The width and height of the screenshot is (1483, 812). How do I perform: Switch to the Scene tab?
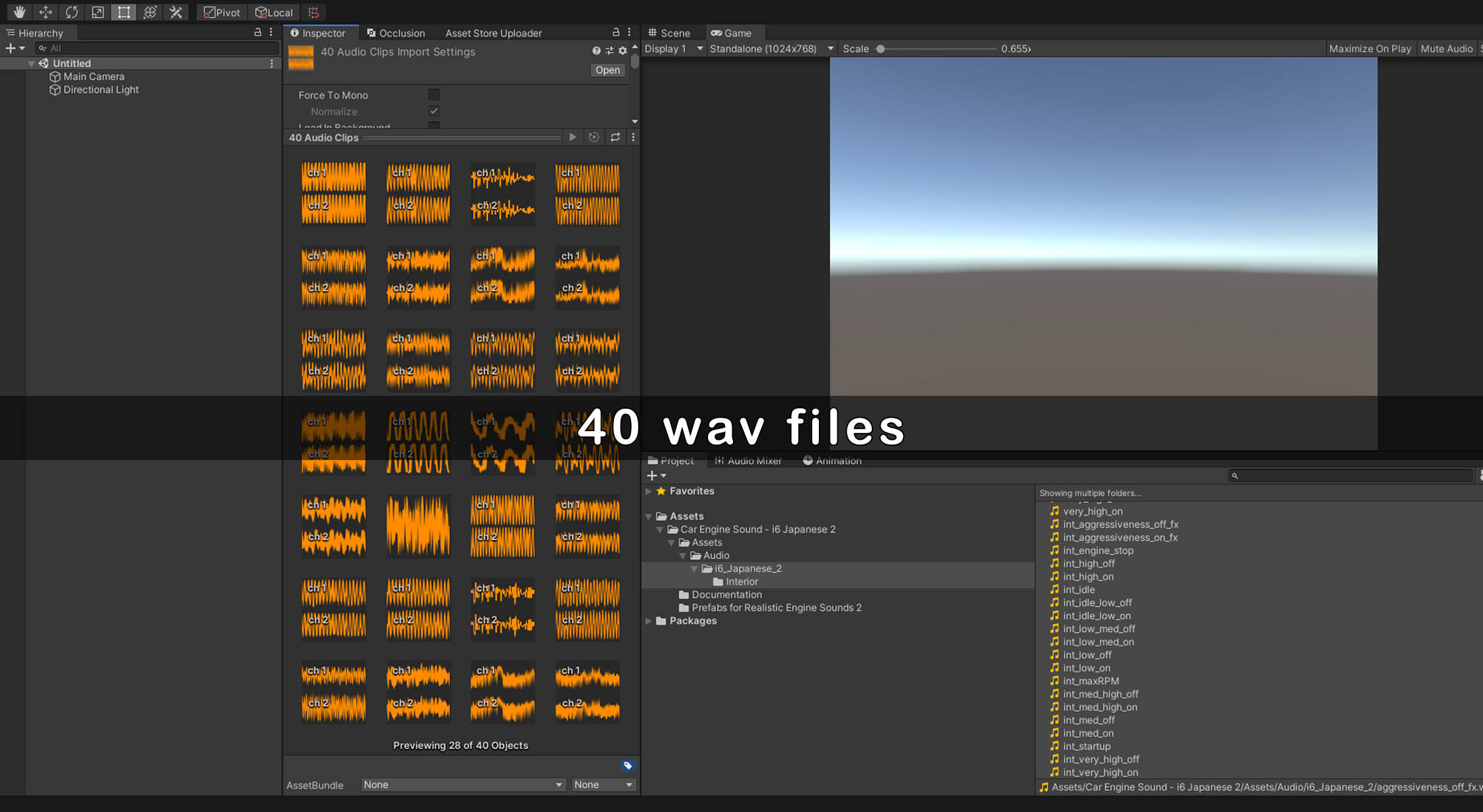[669, 33]
